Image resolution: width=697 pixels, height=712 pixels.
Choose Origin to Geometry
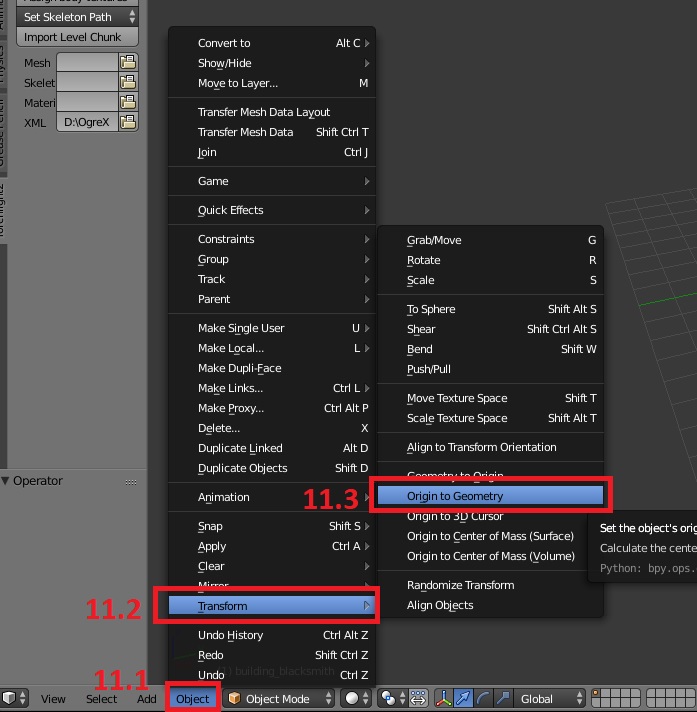(x=490, y=496)
